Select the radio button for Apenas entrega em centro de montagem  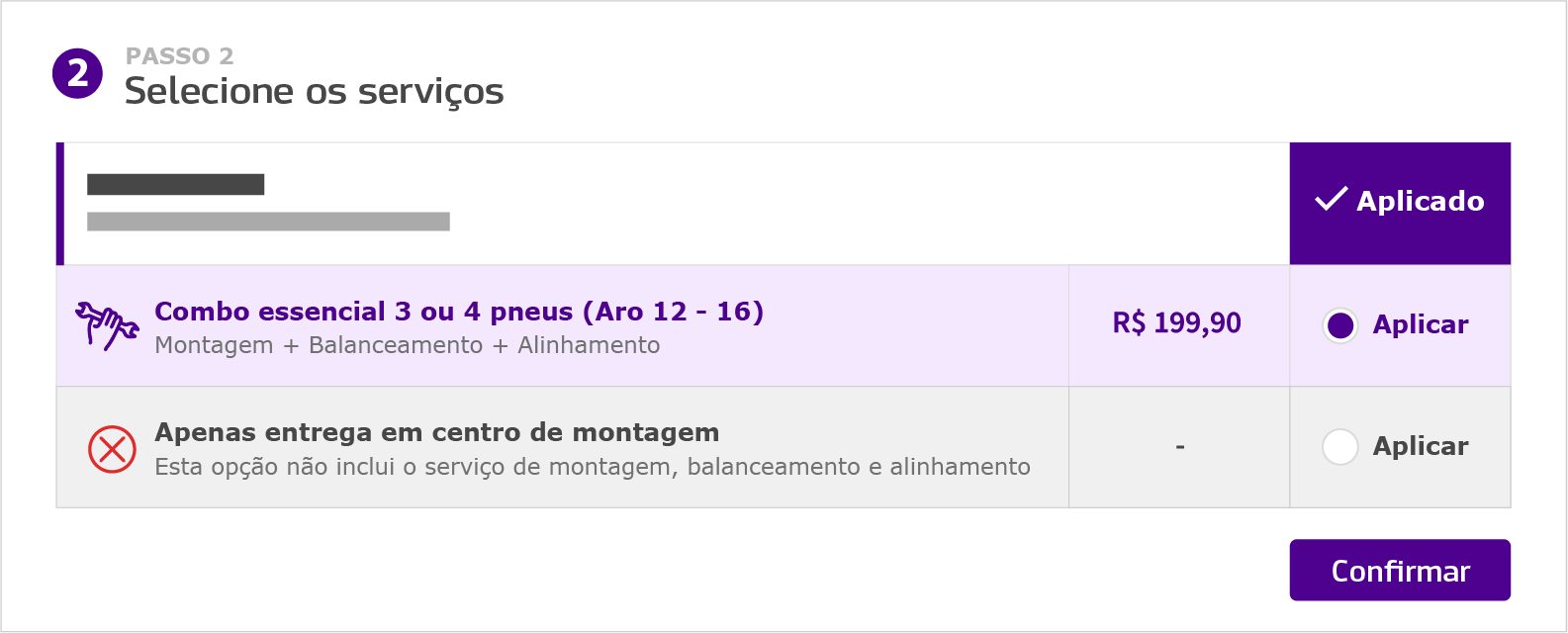click(1339, 446)
